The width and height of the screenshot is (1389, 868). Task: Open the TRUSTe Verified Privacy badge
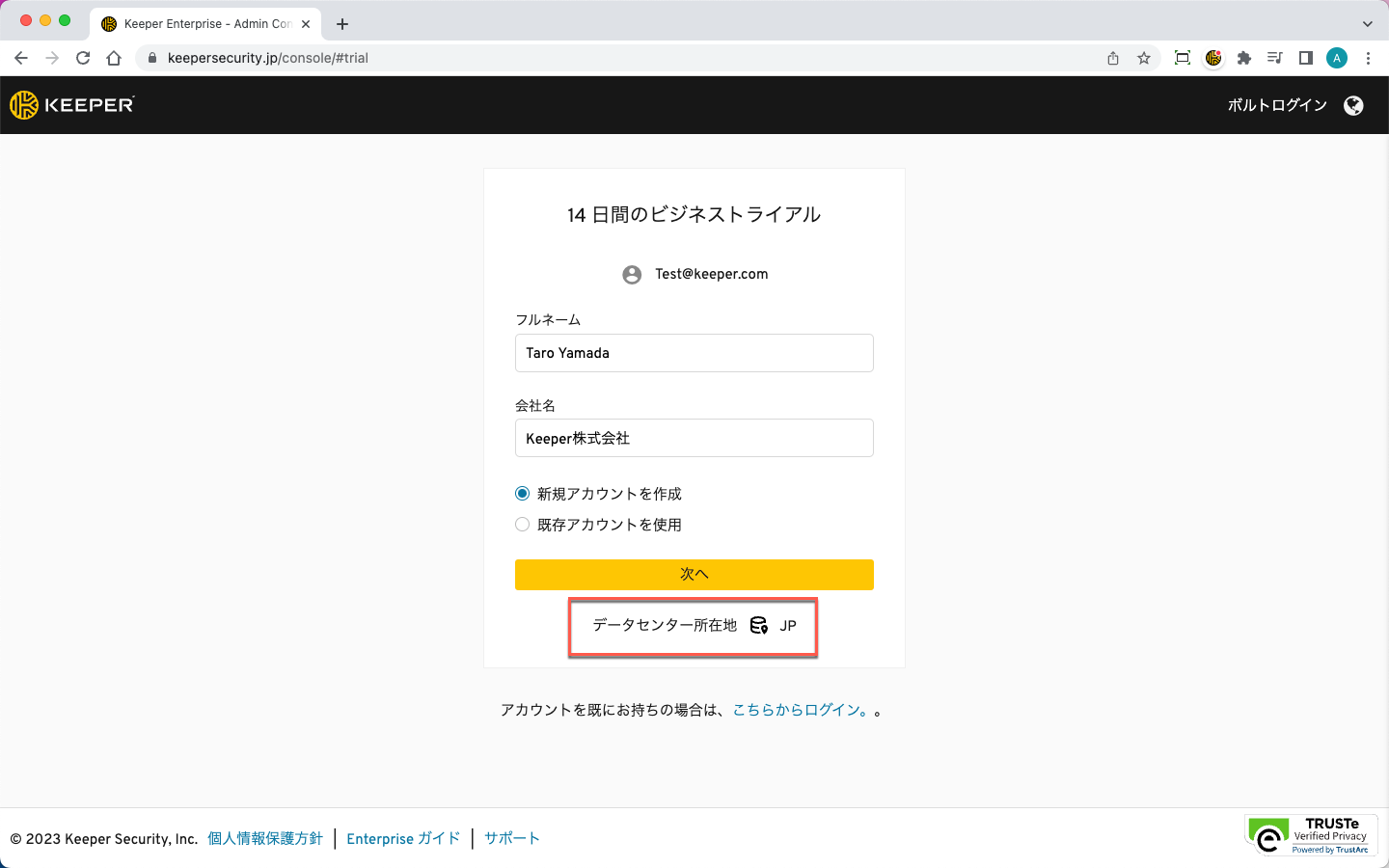coord(1311,835)
